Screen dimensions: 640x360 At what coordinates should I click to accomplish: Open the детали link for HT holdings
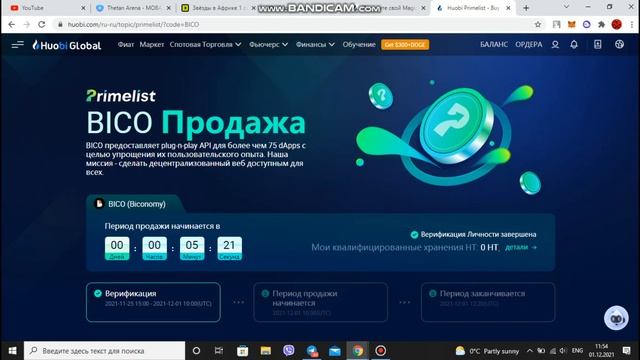521,247
